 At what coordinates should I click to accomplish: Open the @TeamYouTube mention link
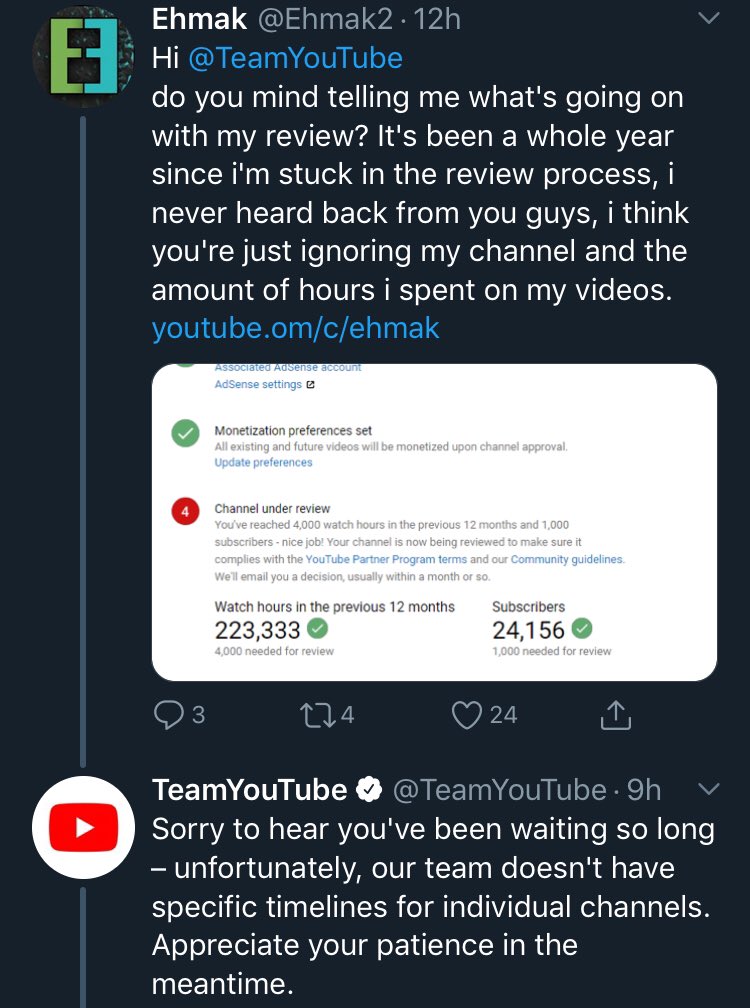pos(295,58)
